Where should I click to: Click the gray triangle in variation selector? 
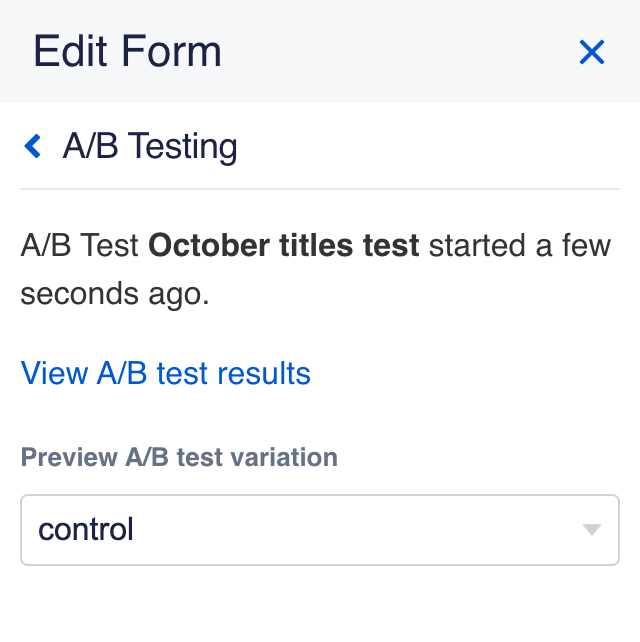(592, 529)
